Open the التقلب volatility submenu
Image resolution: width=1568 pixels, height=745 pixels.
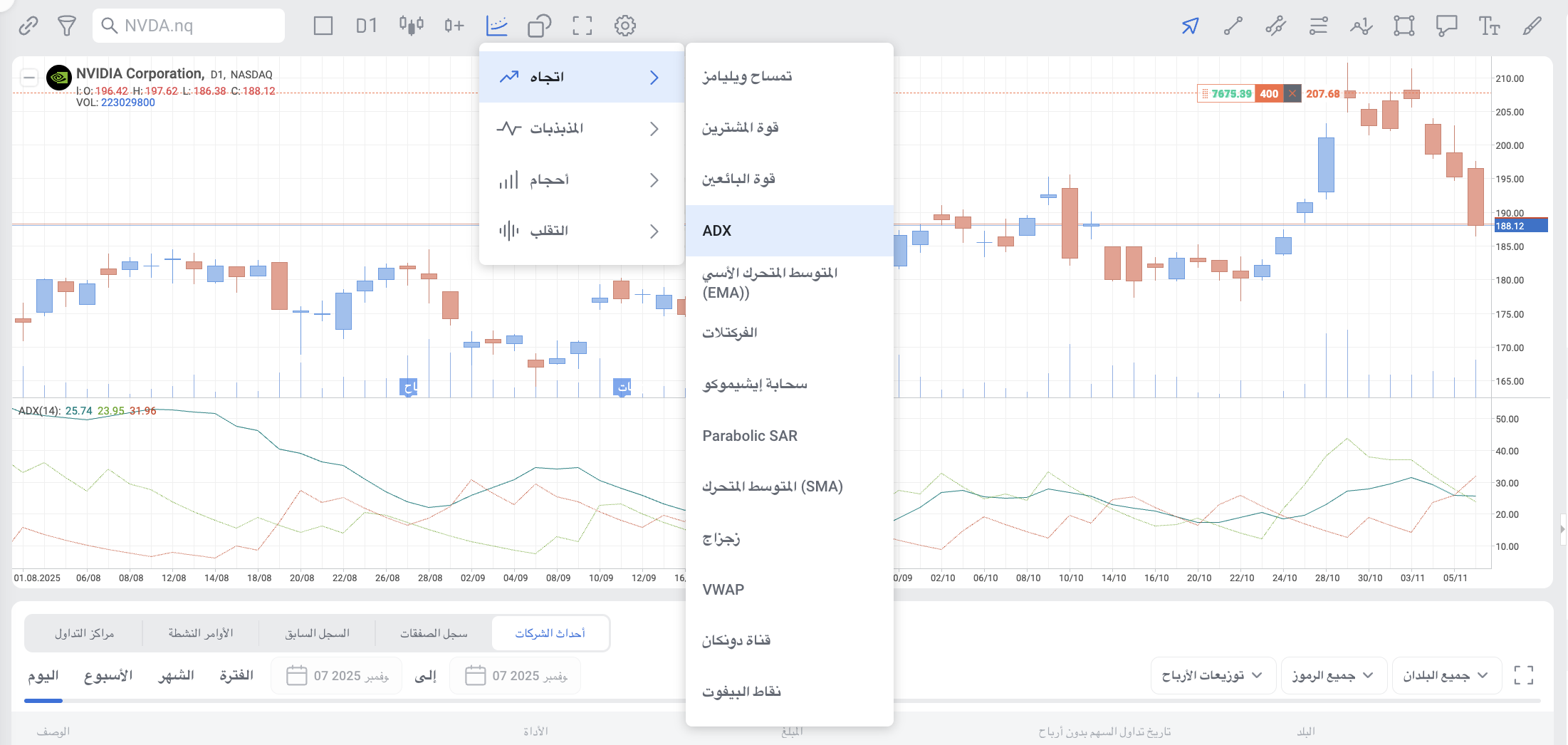582,231
